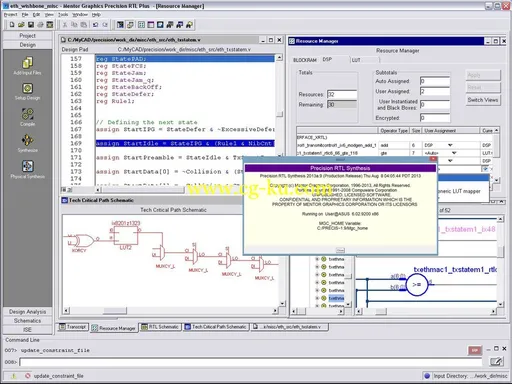
Task: Open the Design Analysis sidebar section
Action: tap(27, 312)
